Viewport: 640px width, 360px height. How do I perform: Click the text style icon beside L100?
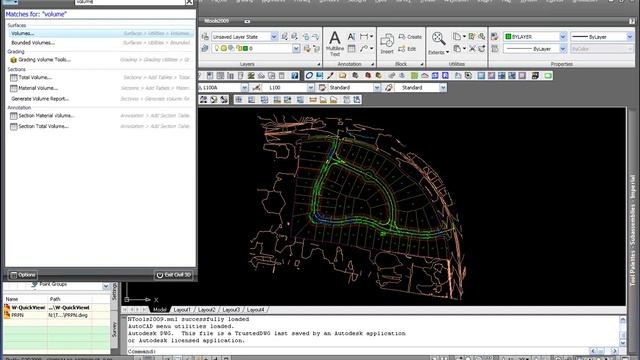pyautogui.click(x=257, y=88)
